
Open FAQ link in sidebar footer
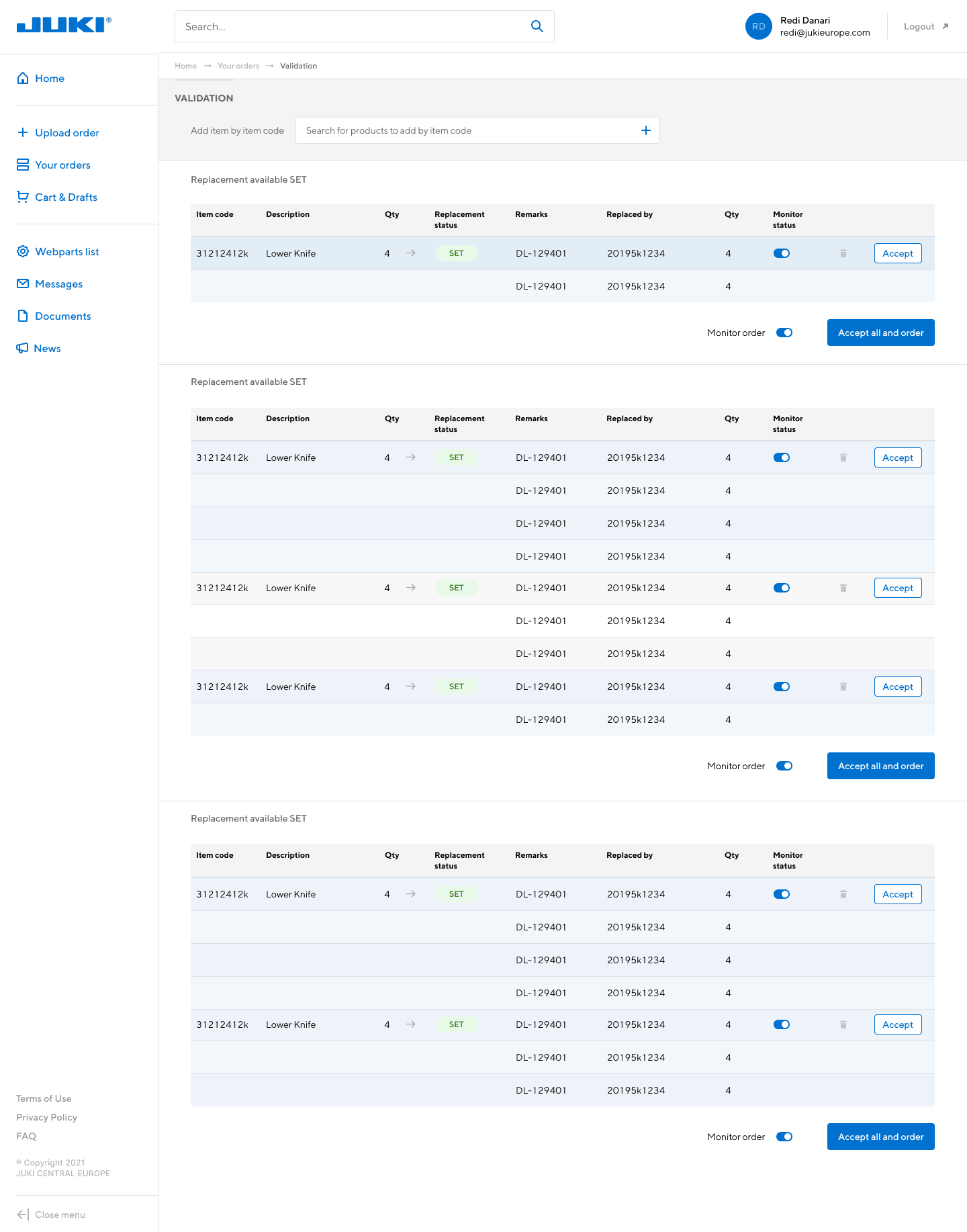point(26,1136)
